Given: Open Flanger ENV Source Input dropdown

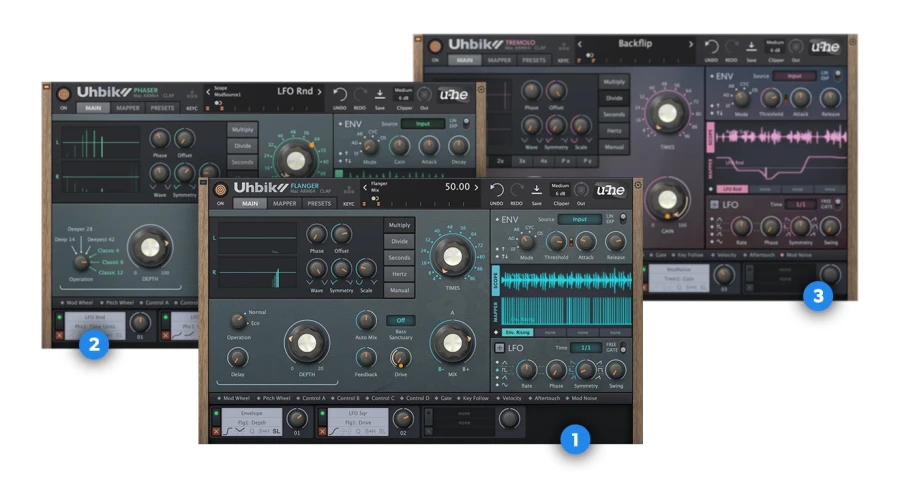Looking at the screenshot, I should click(x=580, y=219).
